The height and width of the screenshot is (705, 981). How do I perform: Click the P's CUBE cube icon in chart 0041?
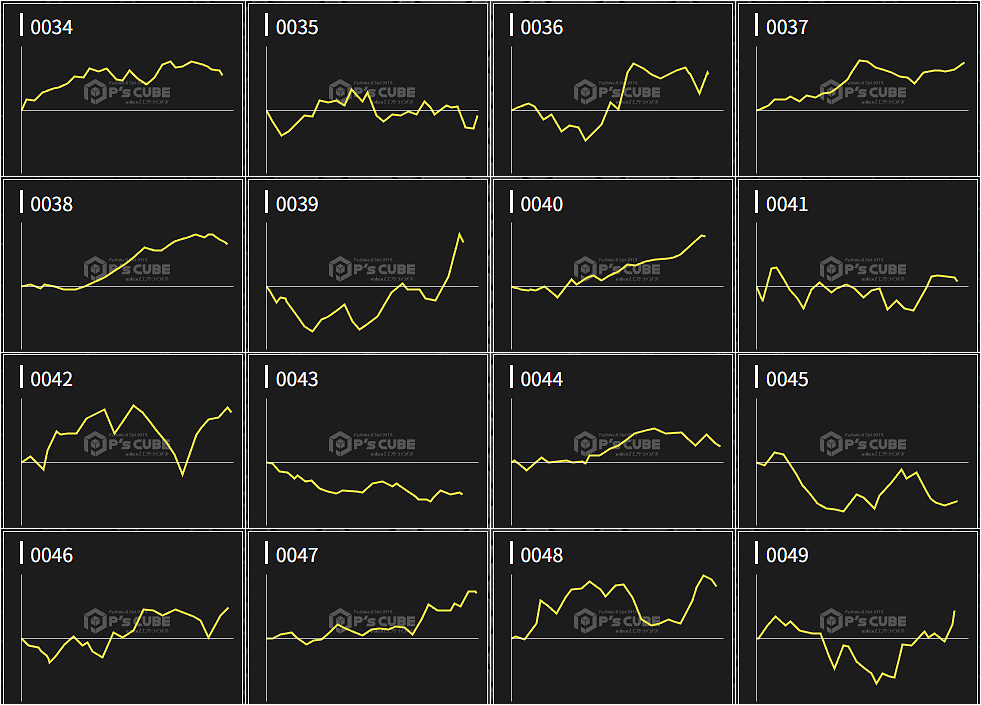coord(831,268)
